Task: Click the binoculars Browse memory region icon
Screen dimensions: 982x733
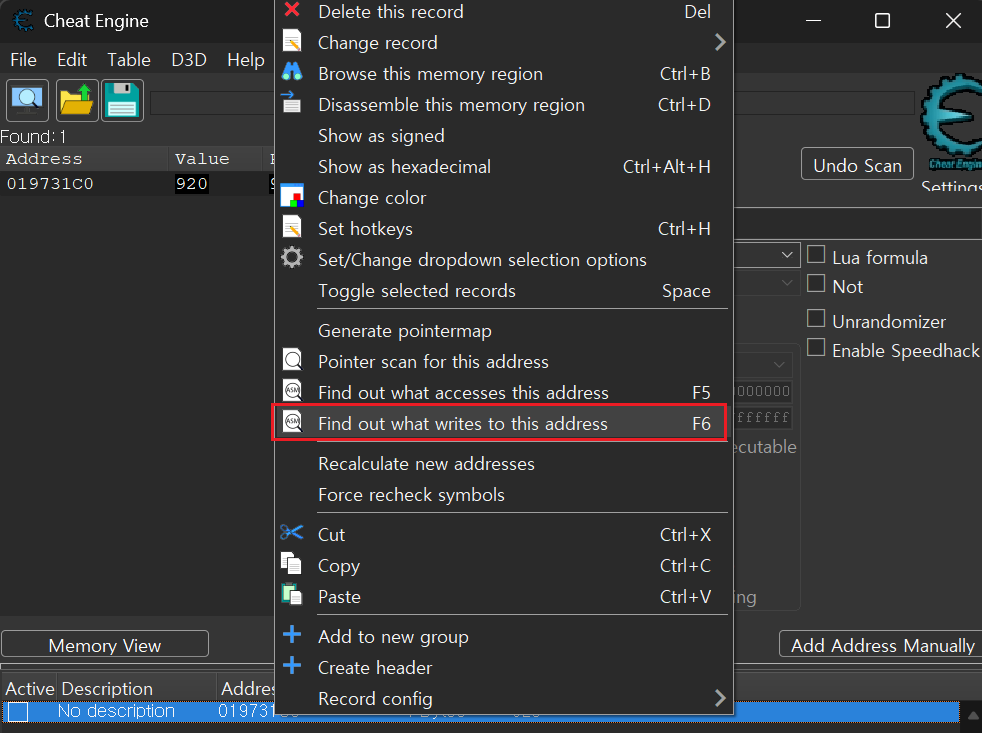Action: [x=291, y=73]
